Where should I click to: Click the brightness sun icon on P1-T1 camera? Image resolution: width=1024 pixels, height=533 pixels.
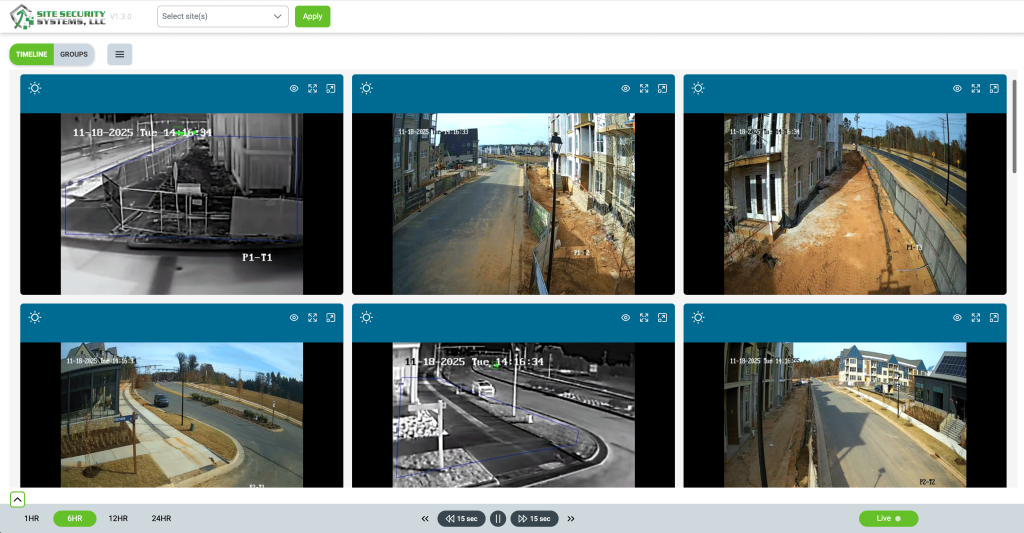pos(35,88)
